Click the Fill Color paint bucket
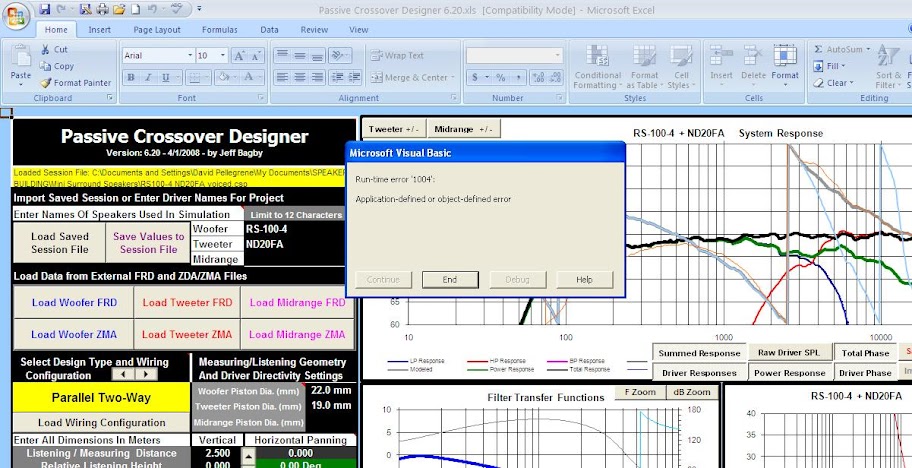This screenshot has width=912, height=468. coord(223,77)
